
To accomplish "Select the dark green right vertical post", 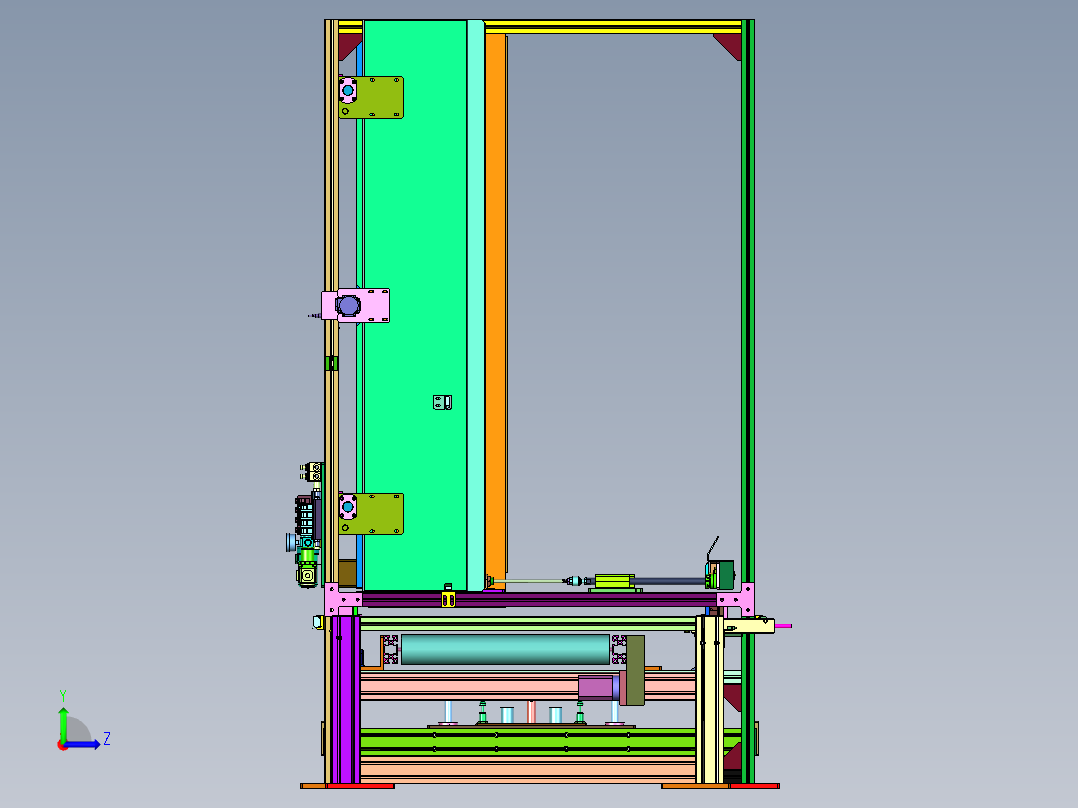I will [746, 300].
